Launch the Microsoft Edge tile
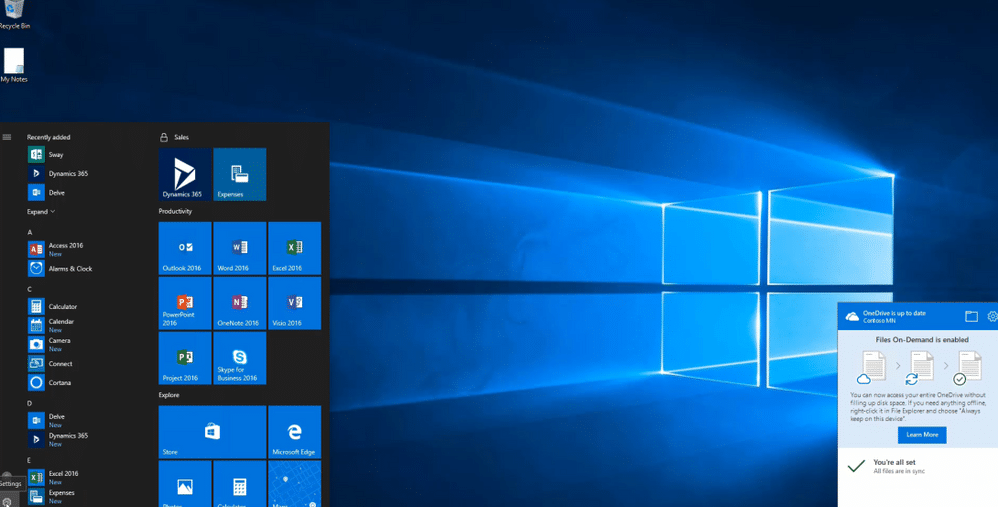Image resolution: width=998 pixels, height=507 pixels. click(x=295, y=432)
